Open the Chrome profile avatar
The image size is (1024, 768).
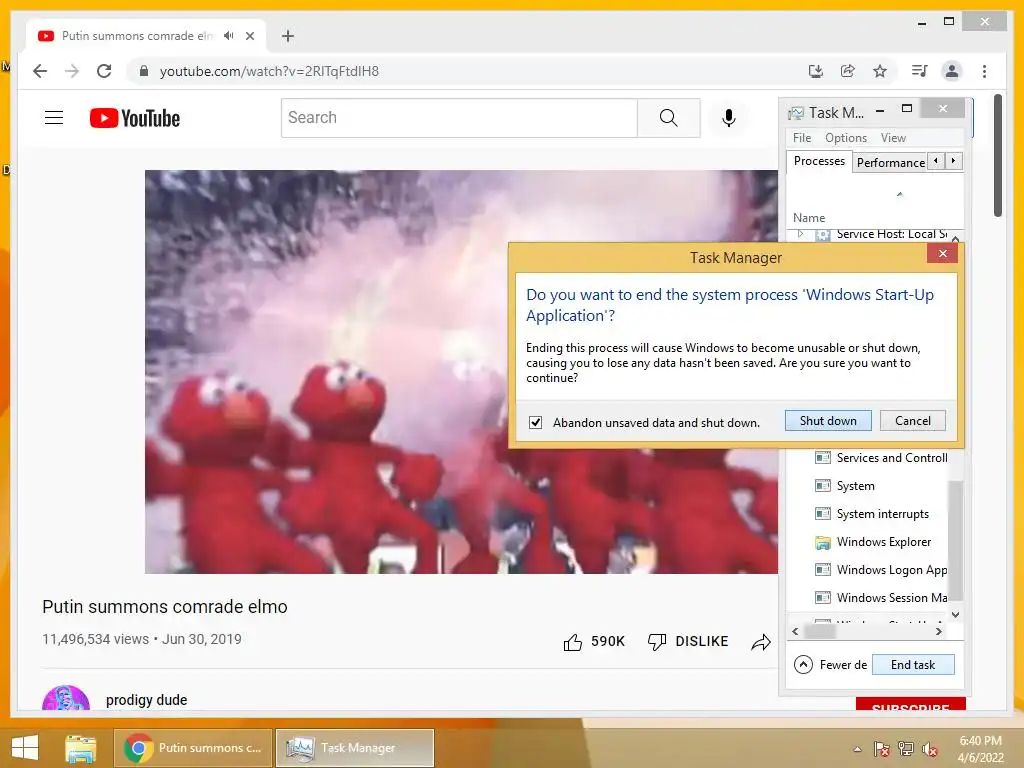click(x=952, y=71)
